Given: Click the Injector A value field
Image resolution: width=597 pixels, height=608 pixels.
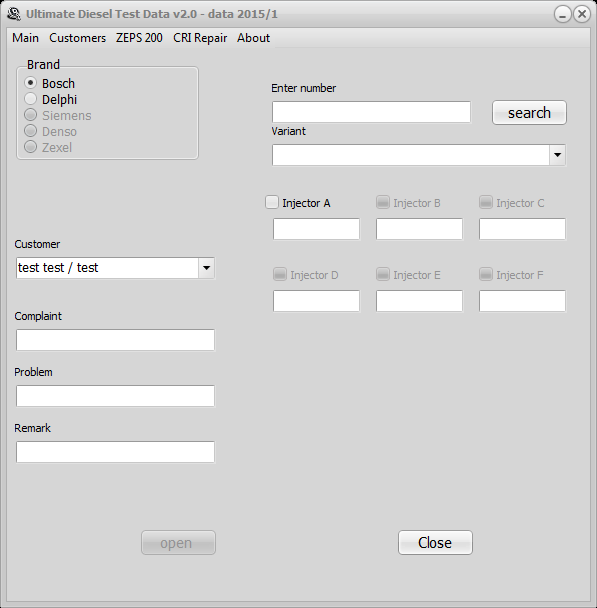Looking at the screenshot, I should coord(316,229).
